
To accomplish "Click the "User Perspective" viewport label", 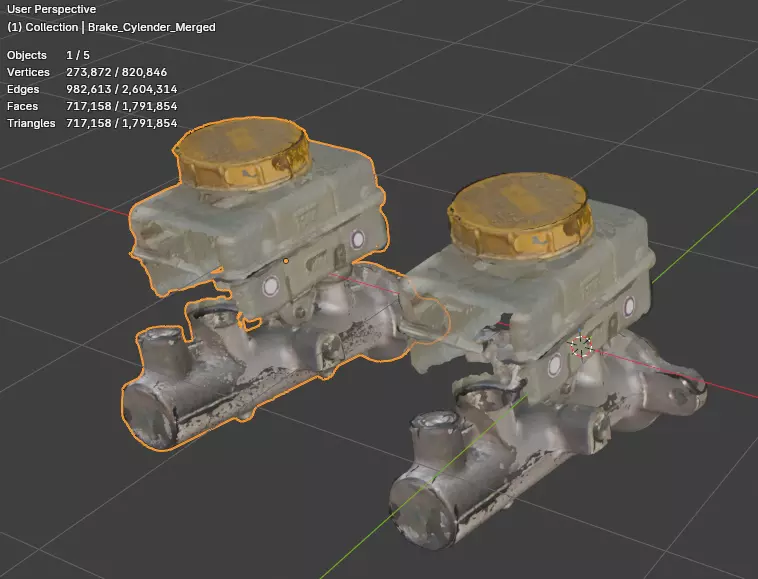I will point(51,9).
